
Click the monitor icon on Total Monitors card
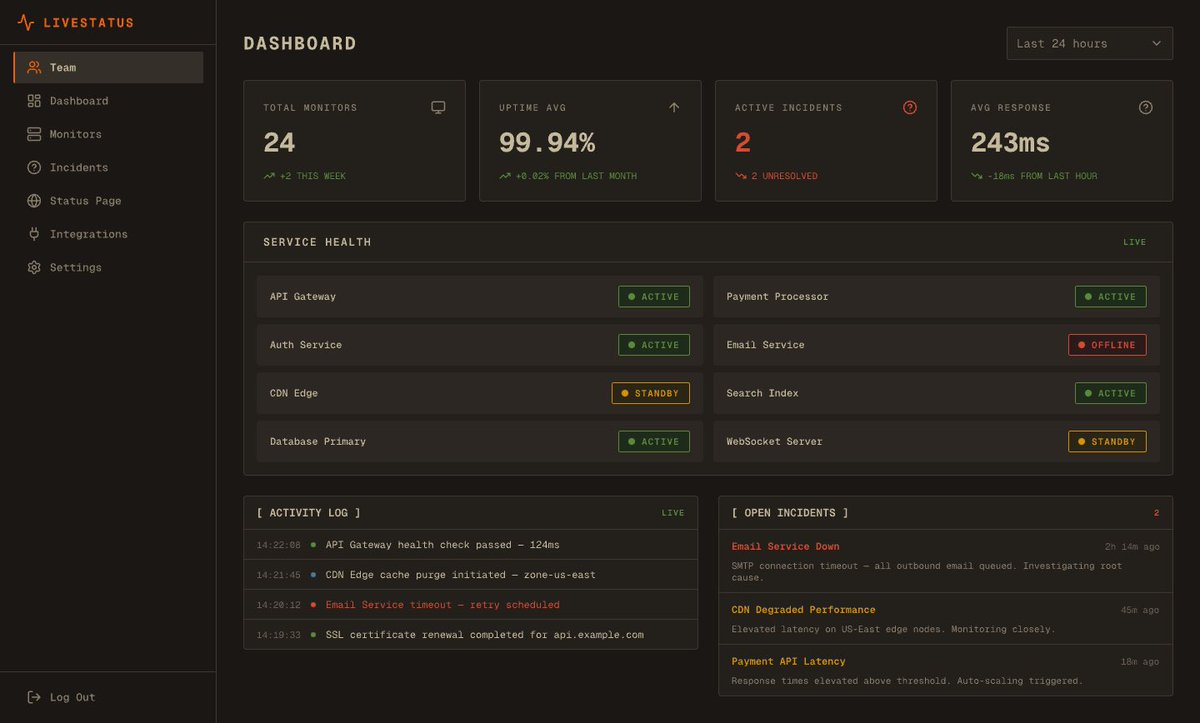(x=438, y=107)
